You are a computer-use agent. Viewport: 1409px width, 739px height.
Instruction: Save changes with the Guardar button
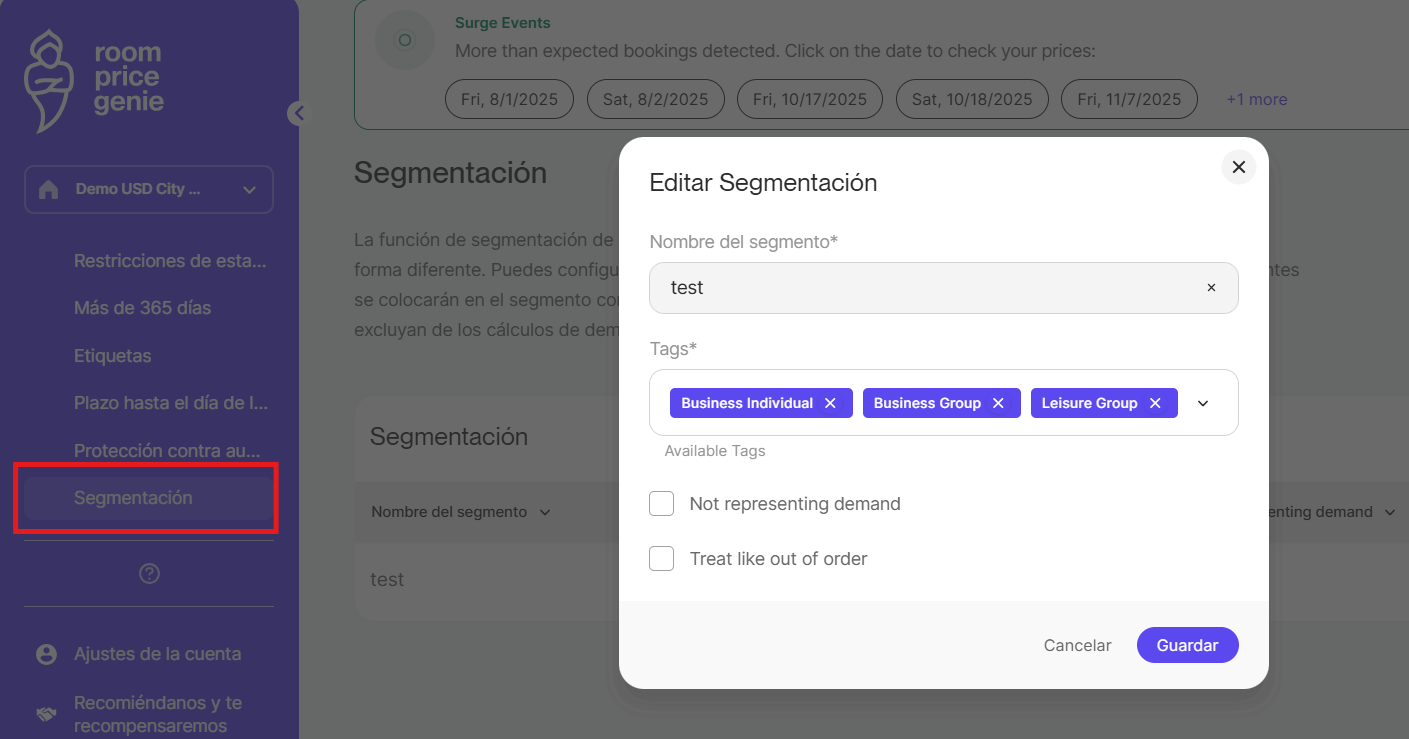pyautogui.click(x=1187, y=646)
